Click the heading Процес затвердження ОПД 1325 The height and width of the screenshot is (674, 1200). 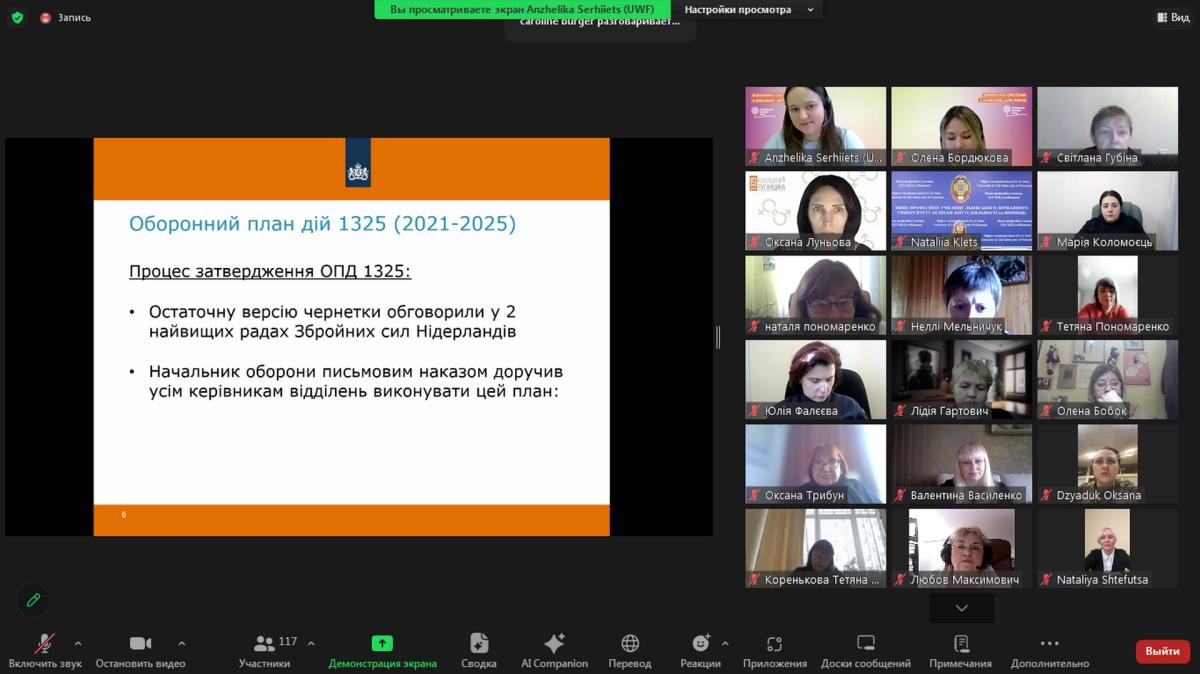(x=270, y=271)
